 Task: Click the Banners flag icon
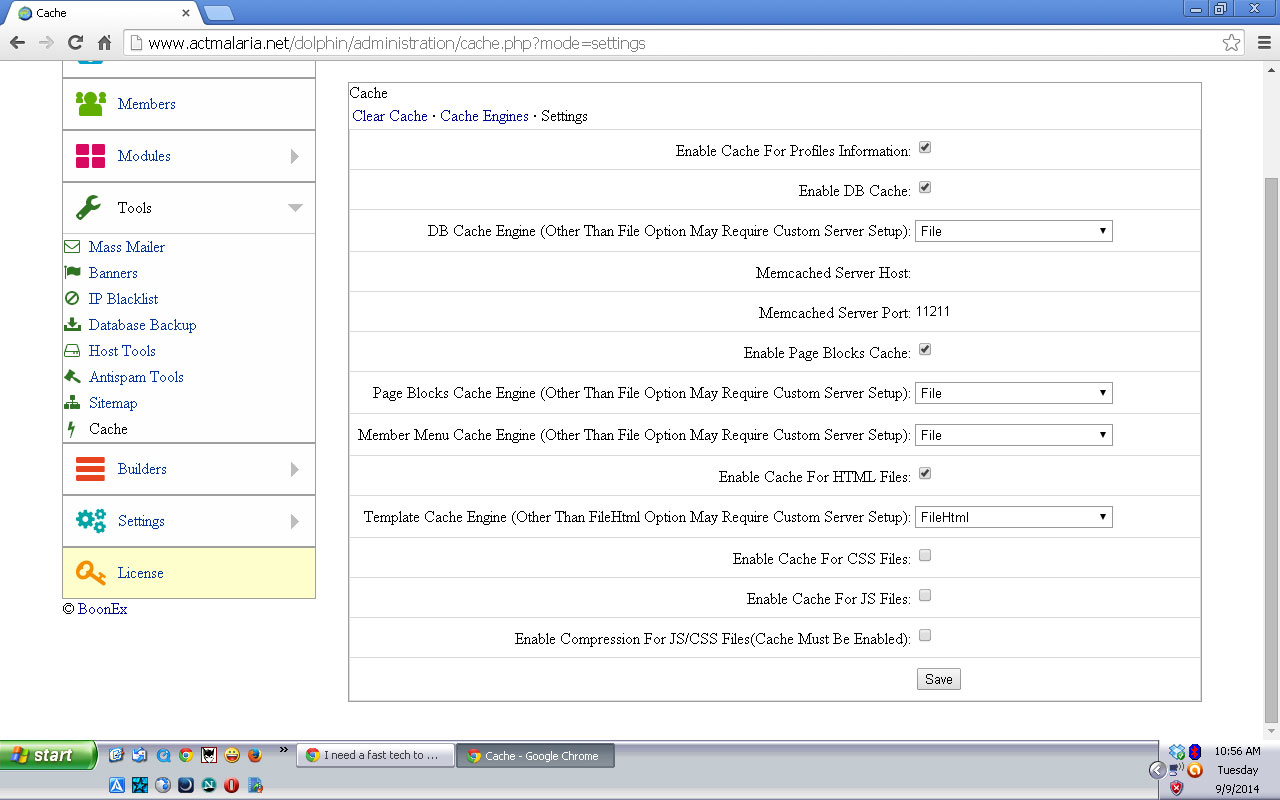click(x=72, y=273)
